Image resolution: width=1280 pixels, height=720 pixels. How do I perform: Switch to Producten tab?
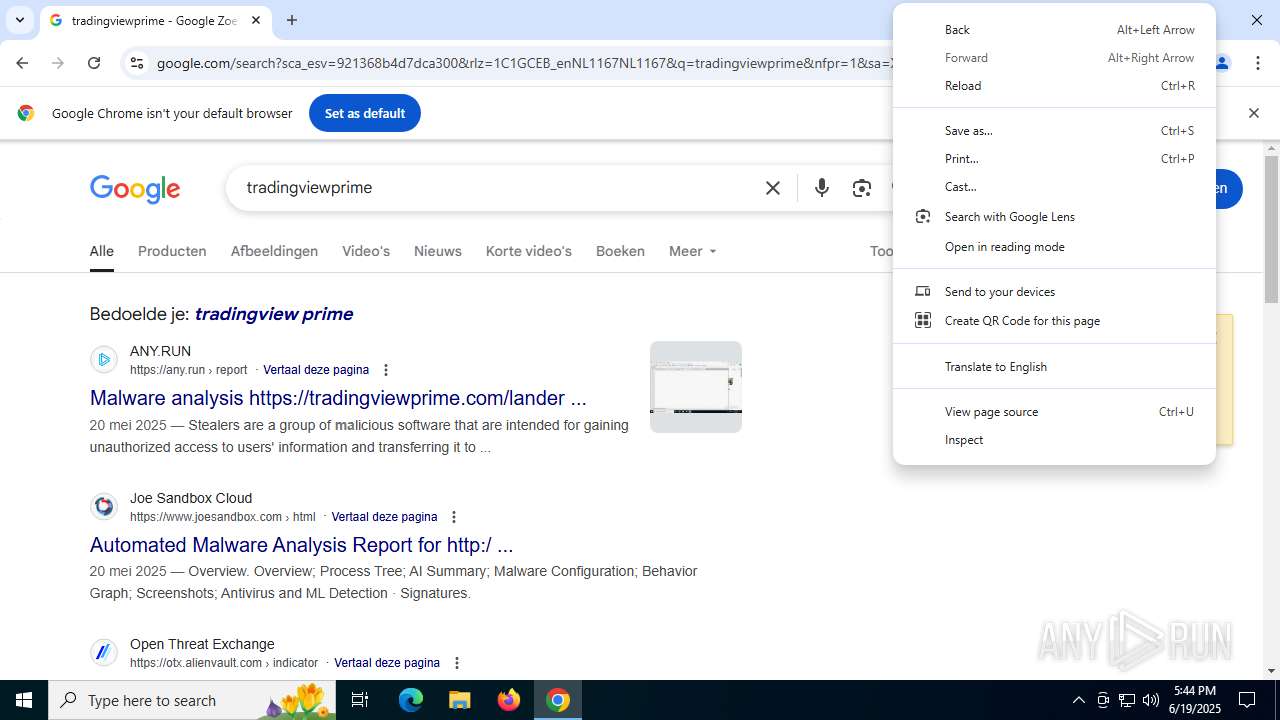[x=172, y=251]
